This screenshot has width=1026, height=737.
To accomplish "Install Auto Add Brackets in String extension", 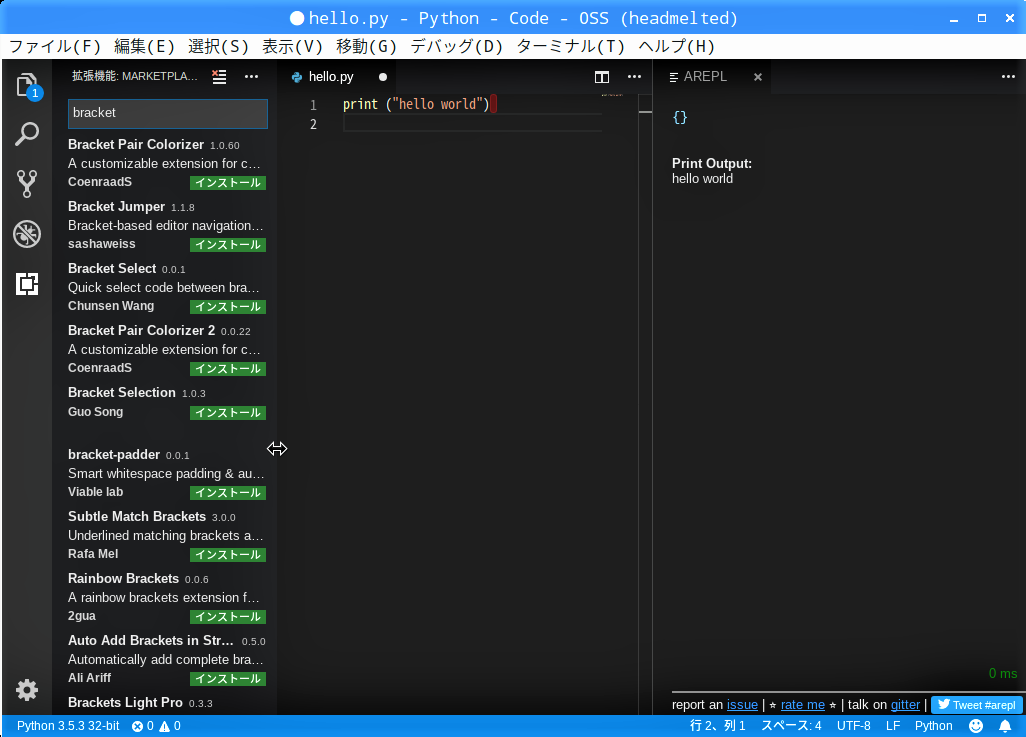I will [228, 679].
